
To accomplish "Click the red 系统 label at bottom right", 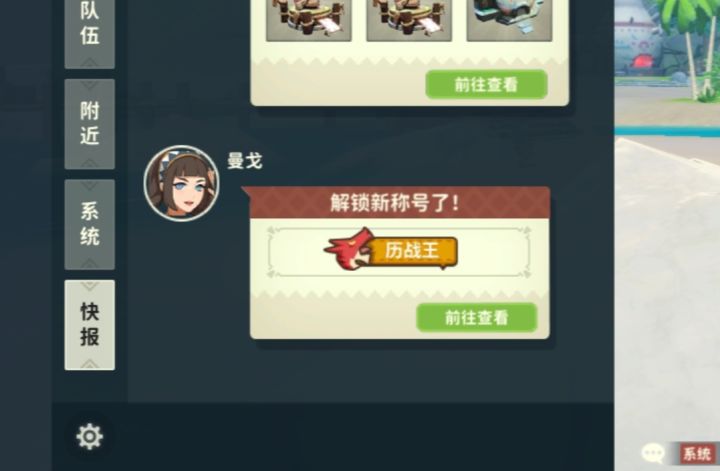I will point(698,454).
